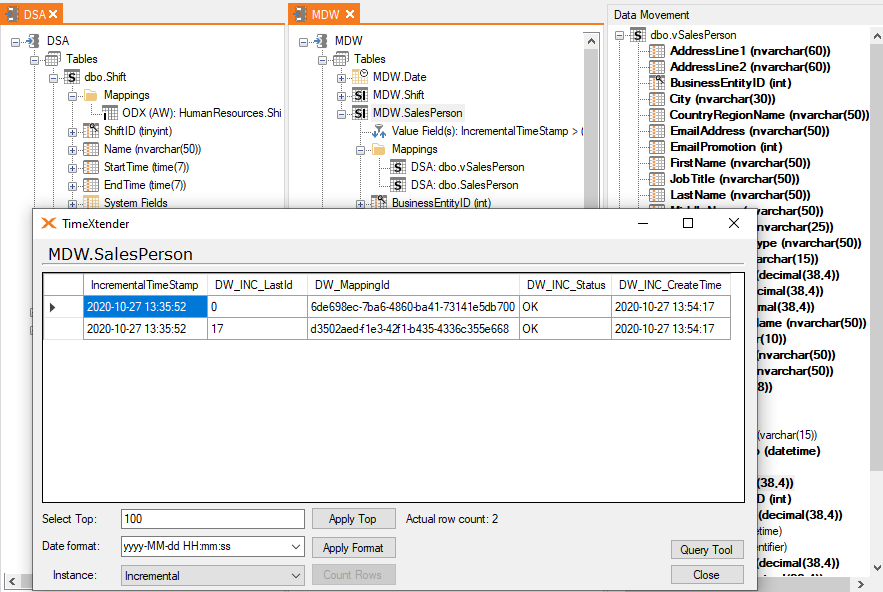Expand the MDW.Shift table node

[x=341, y=96]
